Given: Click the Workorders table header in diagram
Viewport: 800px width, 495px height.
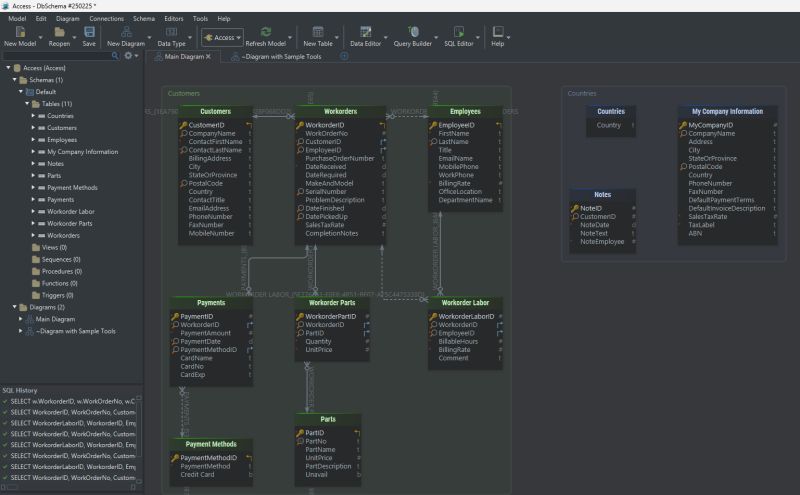Looking at the screenshot, I should 340,111.
